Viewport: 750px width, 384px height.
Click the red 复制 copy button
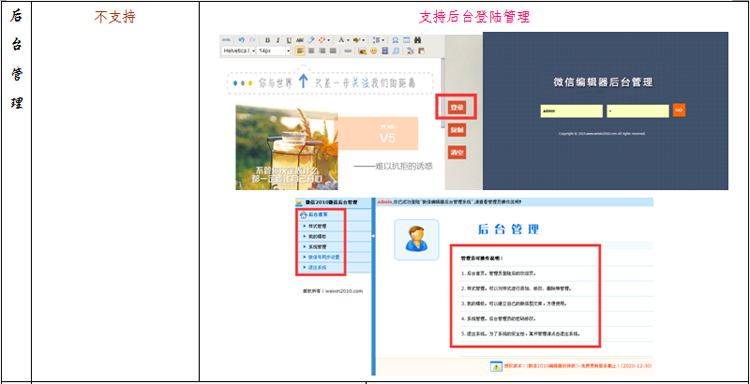[457, 130]
